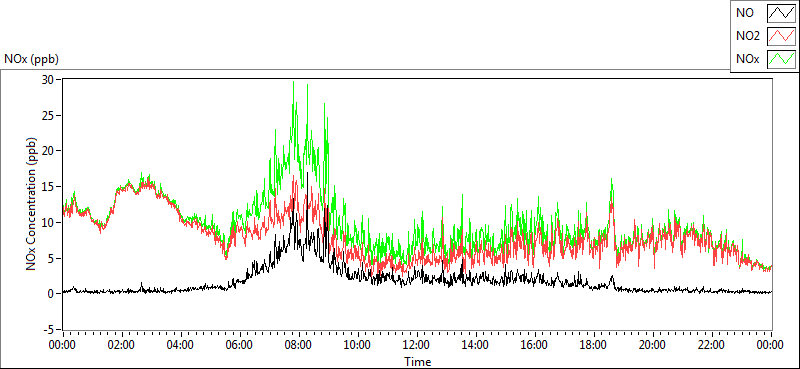Click the 15 value on y-axis

coord(48,187)
